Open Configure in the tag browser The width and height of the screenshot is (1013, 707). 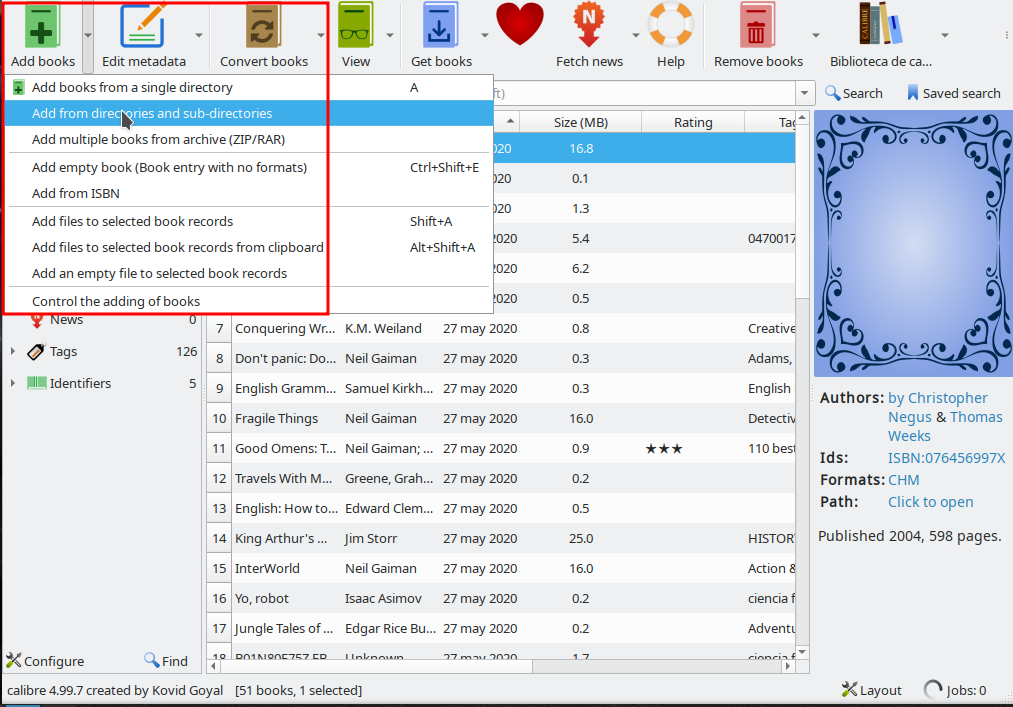pyautogui.click(x=45, y=661)
